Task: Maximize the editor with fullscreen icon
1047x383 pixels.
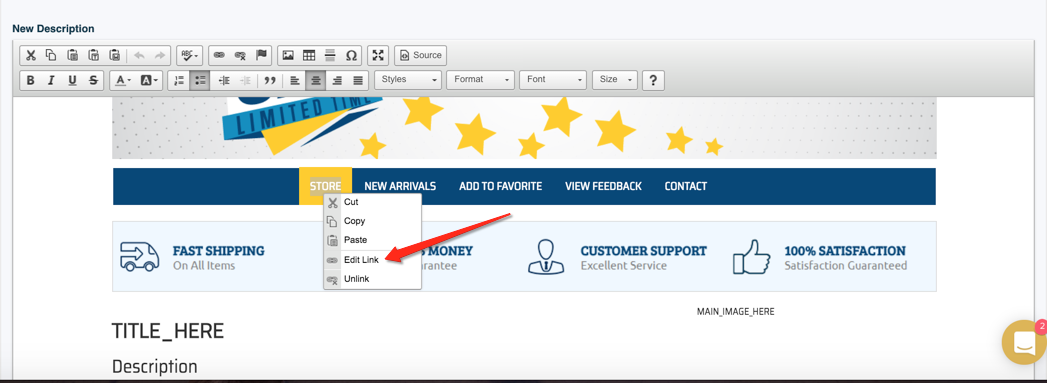Action: point(378,55)
